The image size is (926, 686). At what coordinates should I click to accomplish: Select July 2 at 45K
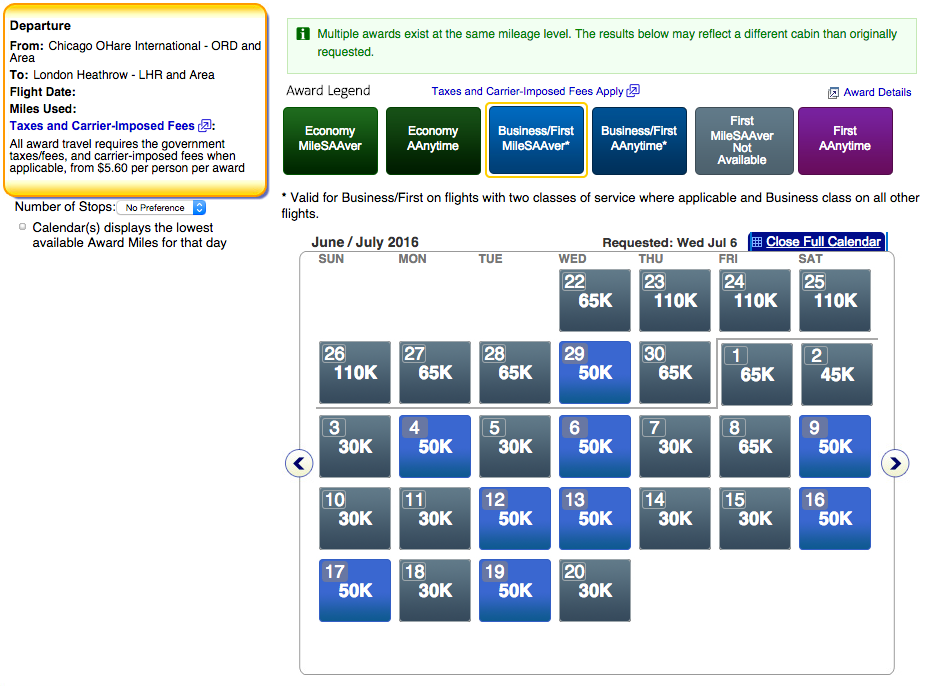coord(837,374)
